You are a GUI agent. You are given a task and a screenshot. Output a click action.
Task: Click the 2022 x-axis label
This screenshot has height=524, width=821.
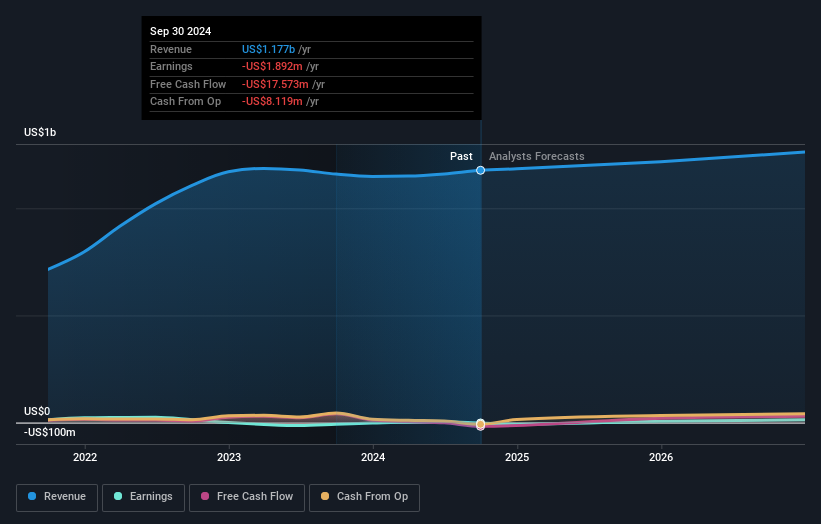click(x=85, y=457)
